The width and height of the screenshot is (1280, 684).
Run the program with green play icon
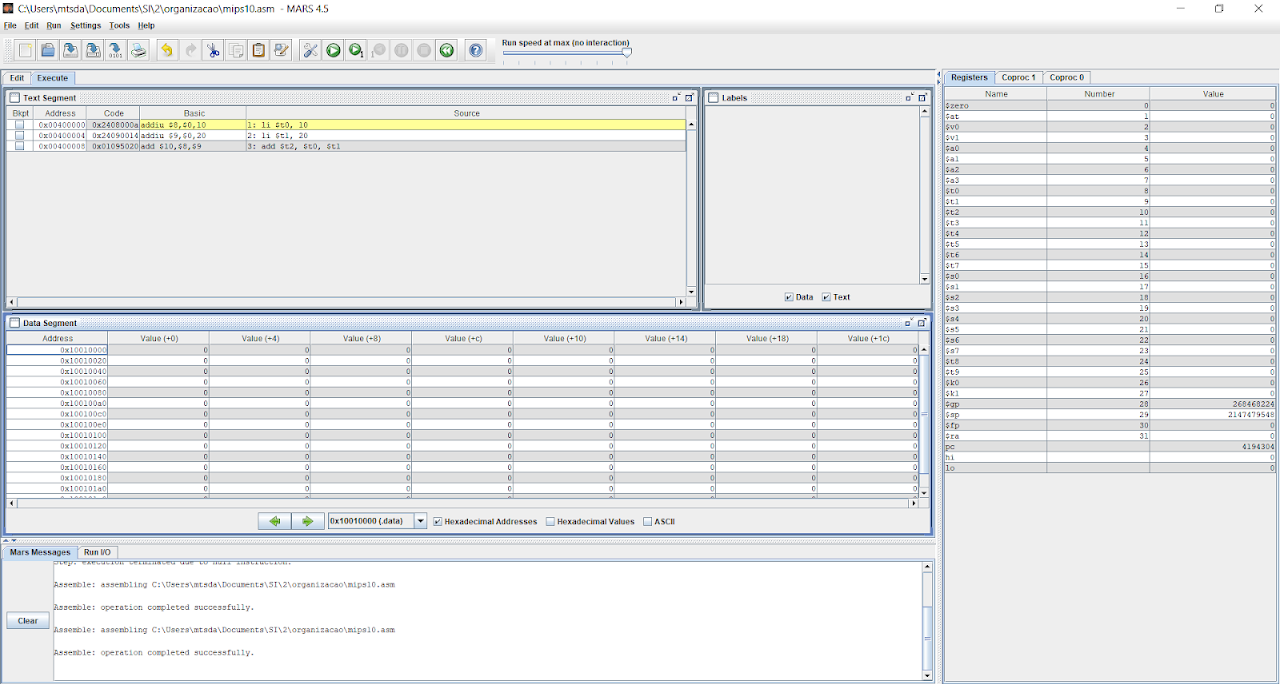[333, 50]
